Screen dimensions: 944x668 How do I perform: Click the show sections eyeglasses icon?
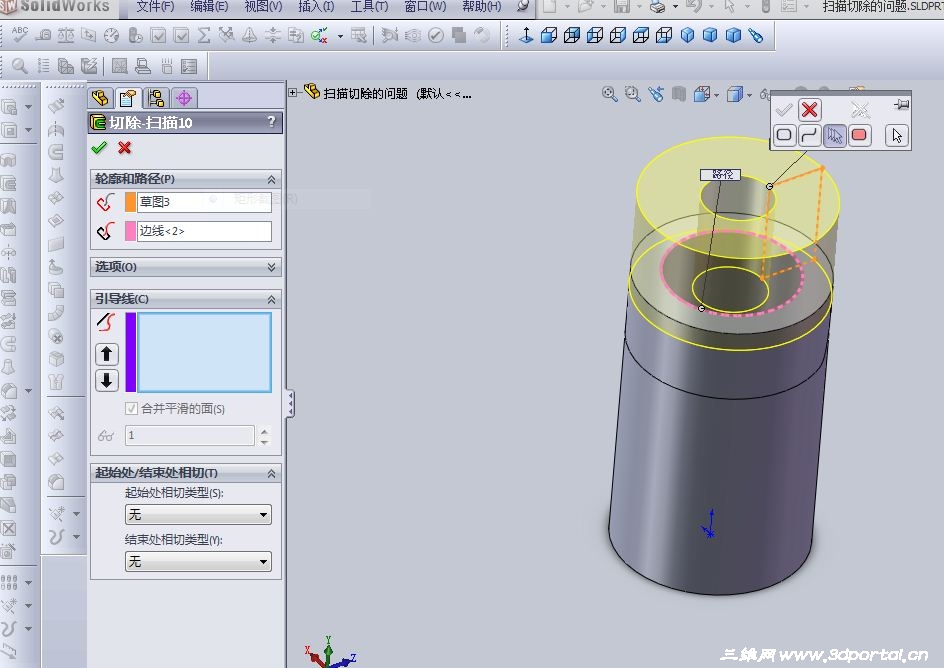point(105,436)
